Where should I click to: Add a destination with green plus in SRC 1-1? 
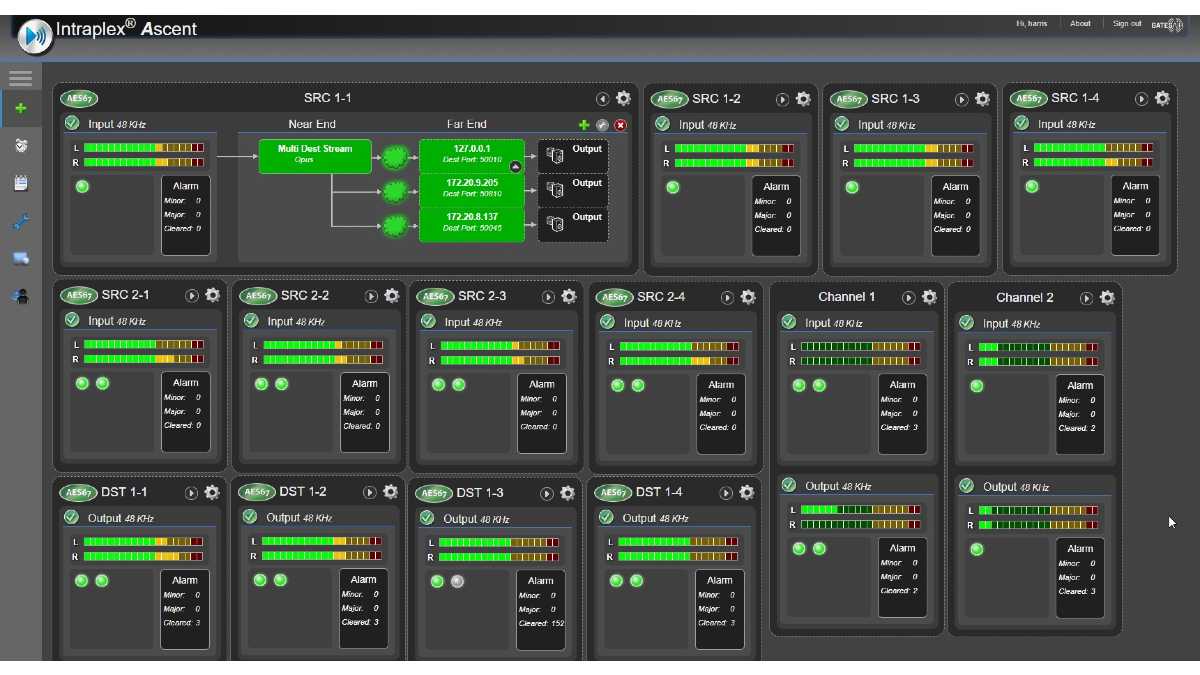click(x=584, y=125)
